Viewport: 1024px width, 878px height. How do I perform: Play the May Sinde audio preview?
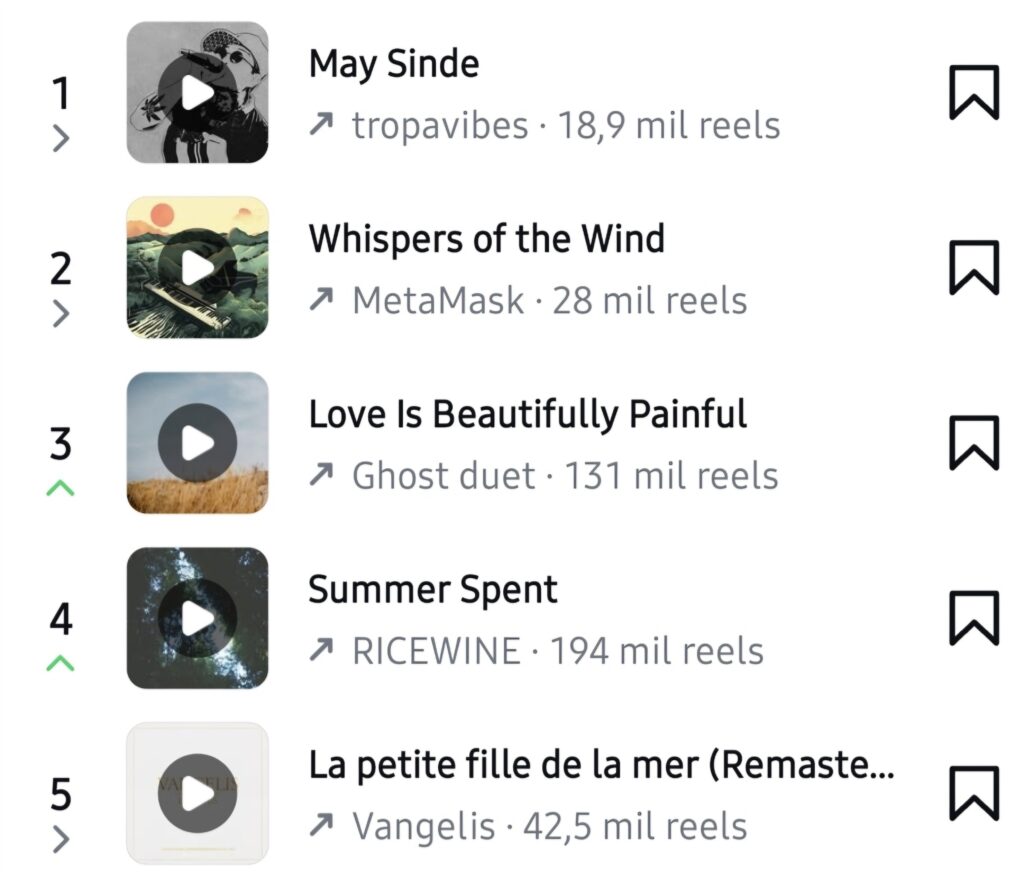coord(197,93)
